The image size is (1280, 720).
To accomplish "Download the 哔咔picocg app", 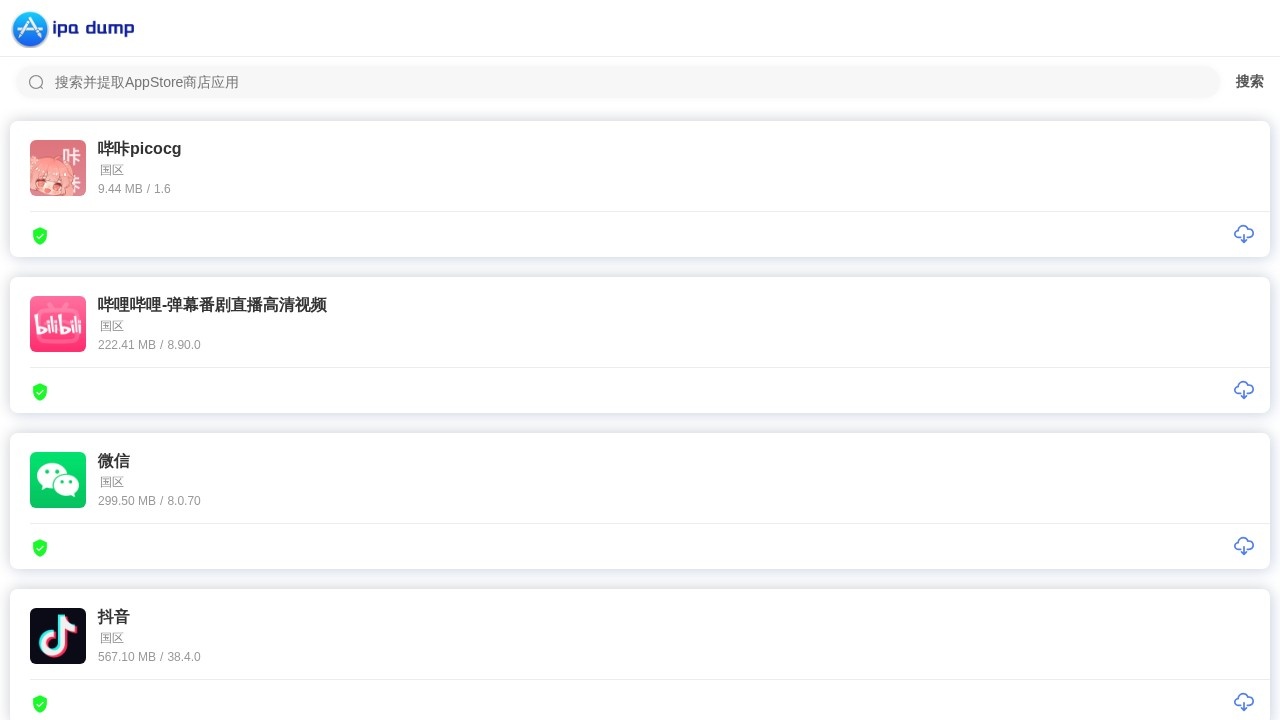I will (x=1243, y=234).
